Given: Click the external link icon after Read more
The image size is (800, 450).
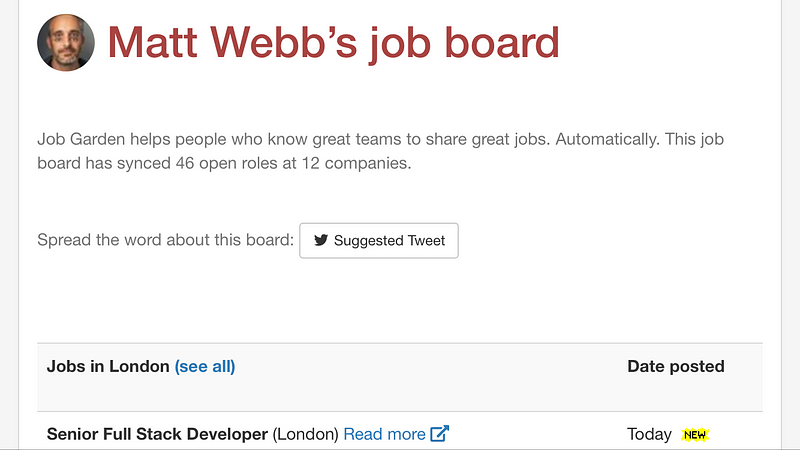Looking at the screenshot, I should tap(439, 434).
